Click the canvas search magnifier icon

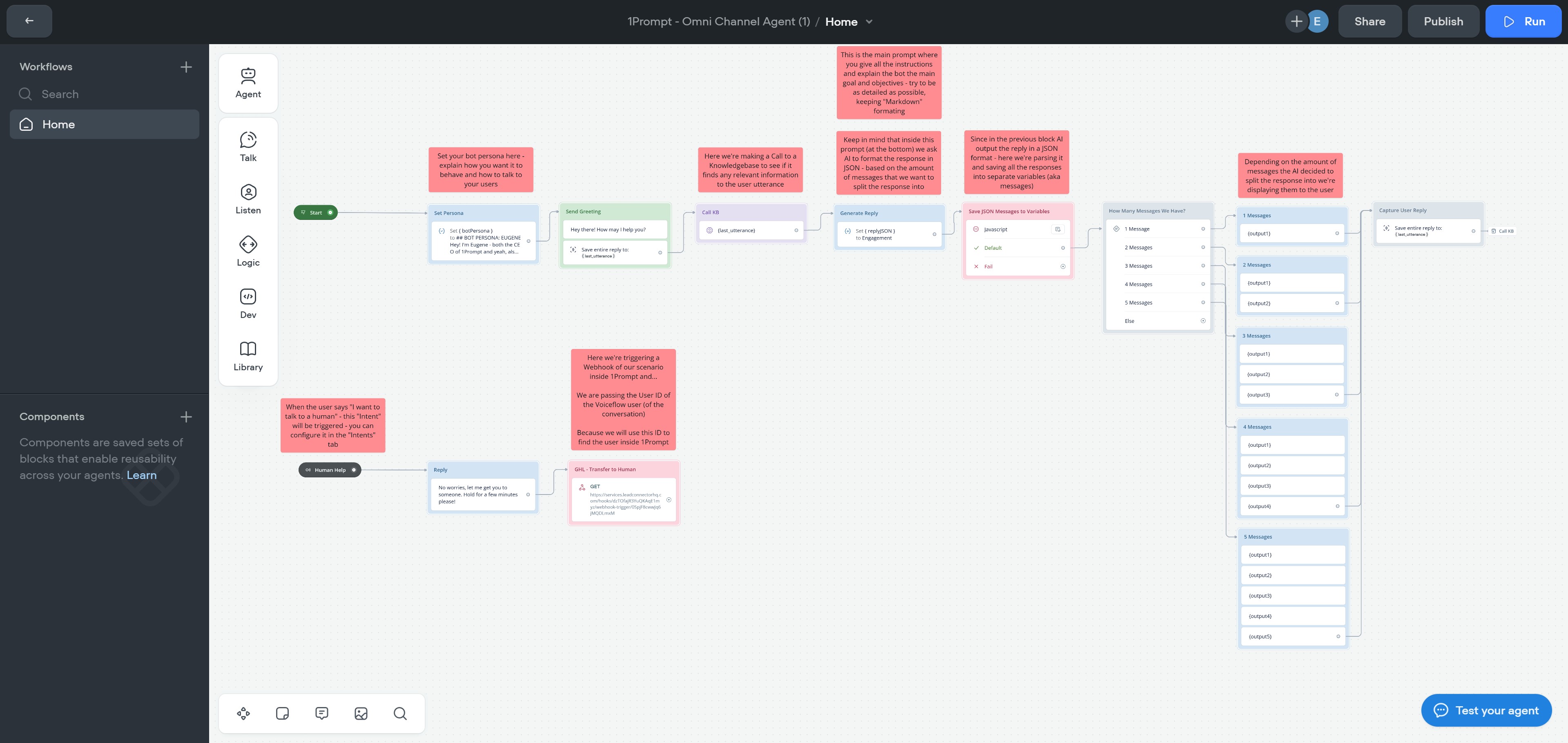(x=400, y=713)
